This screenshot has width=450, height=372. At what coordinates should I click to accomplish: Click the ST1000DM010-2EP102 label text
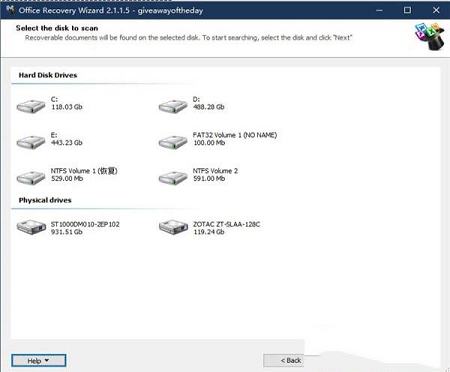coord(85,224)
